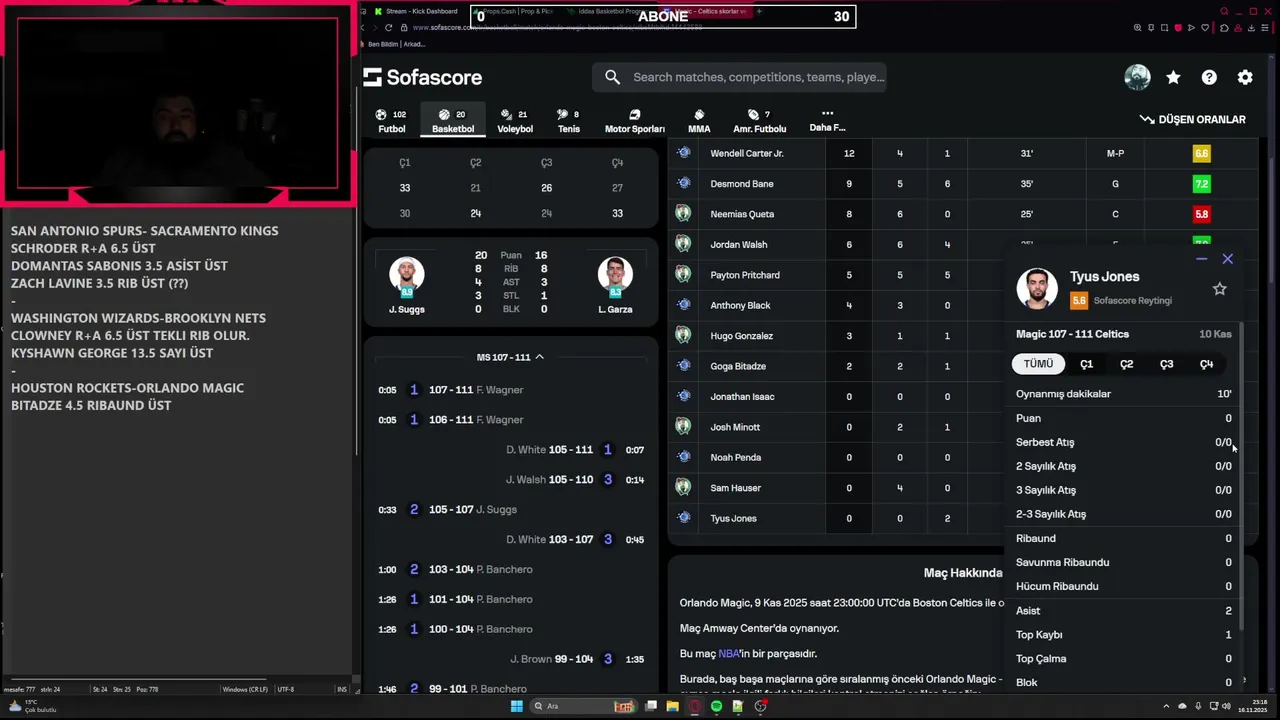Select the D. White 105 - 111 play

tap(510, 450)
